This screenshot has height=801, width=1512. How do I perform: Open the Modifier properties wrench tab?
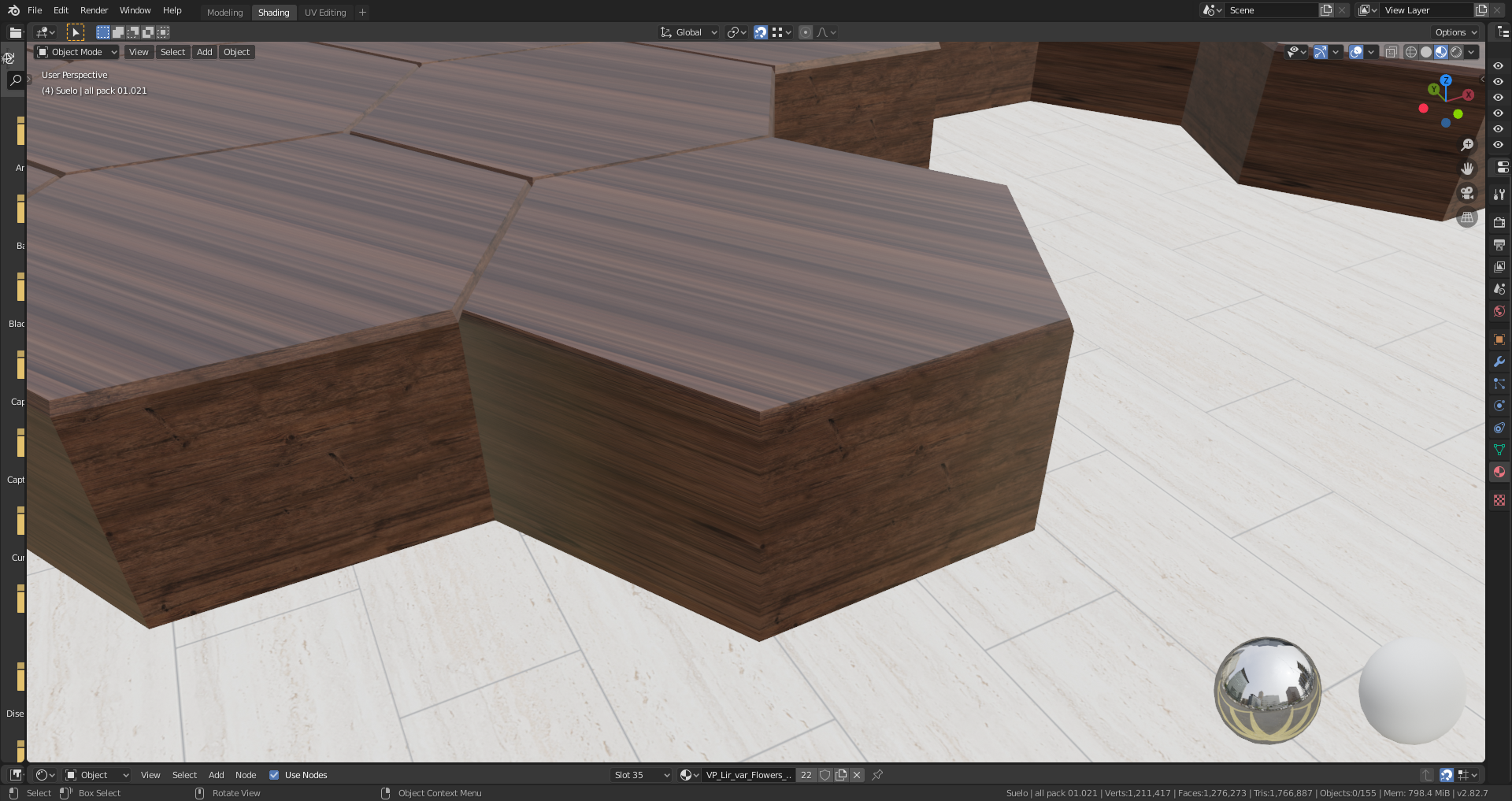pyautogui.click(x=1499, y=362)
